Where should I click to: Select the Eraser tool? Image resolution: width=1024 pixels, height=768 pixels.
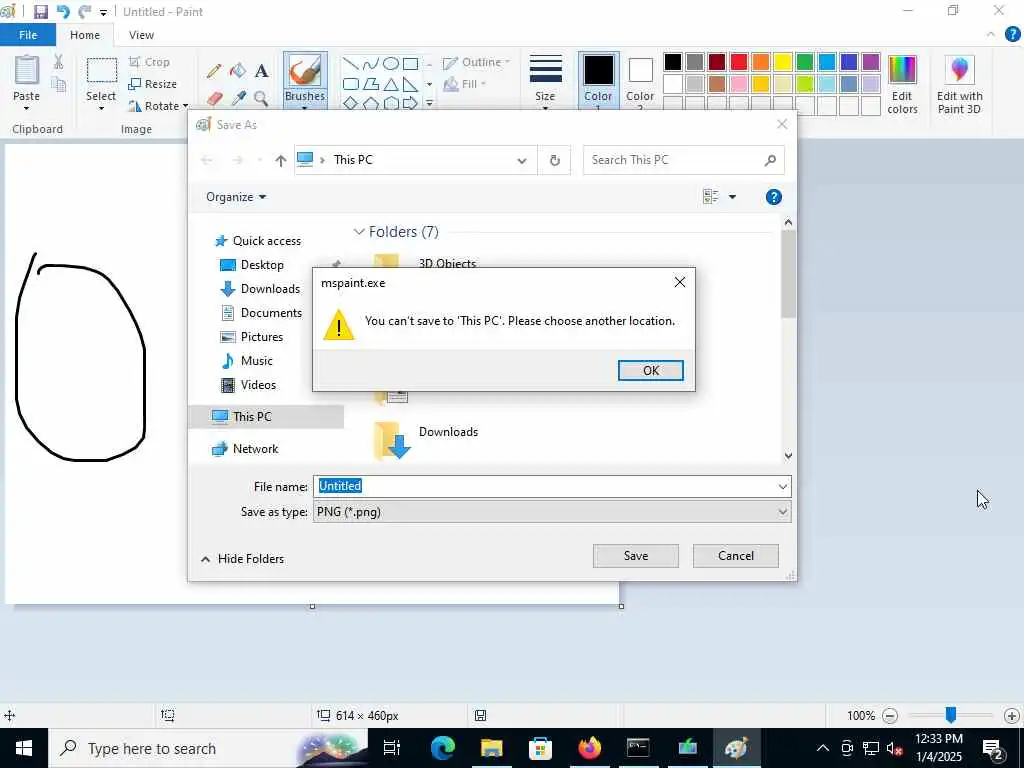coord(214,99)
